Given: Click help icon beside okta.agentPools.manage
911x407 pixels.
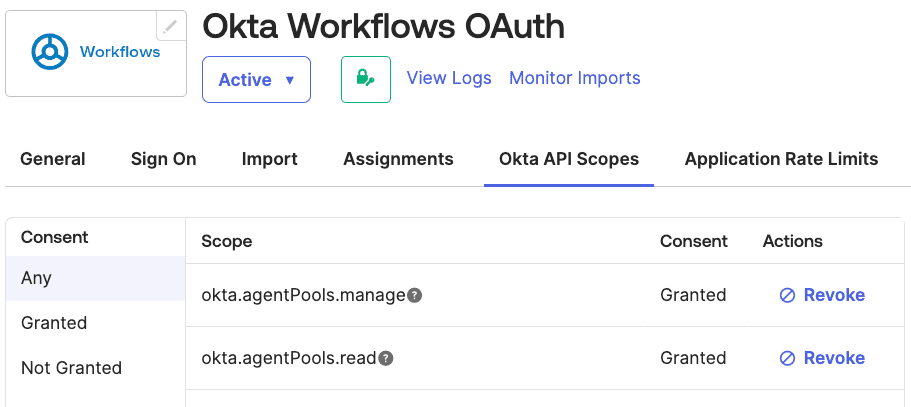Looking at the screenshot, I should 415,296.
